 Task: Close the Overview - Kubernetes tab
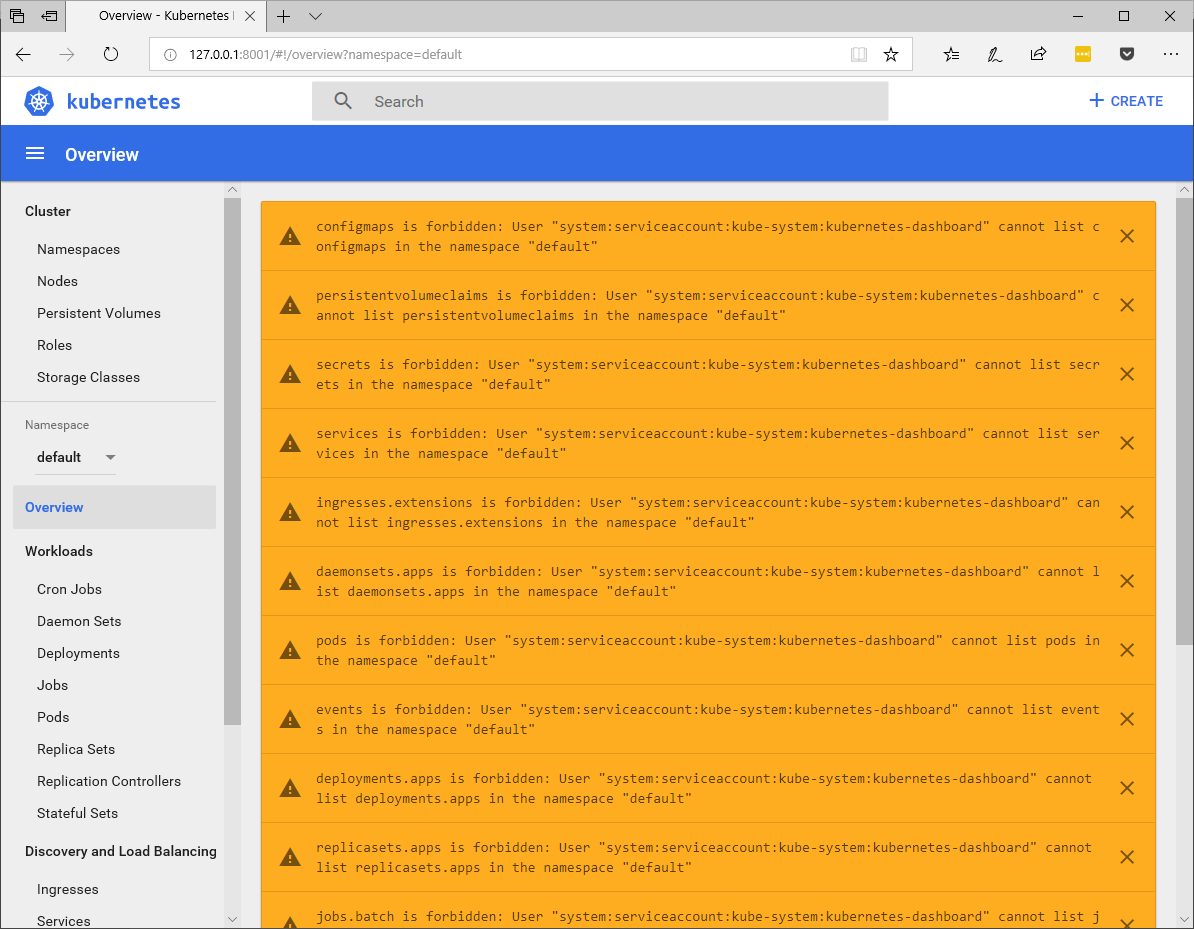250,16
